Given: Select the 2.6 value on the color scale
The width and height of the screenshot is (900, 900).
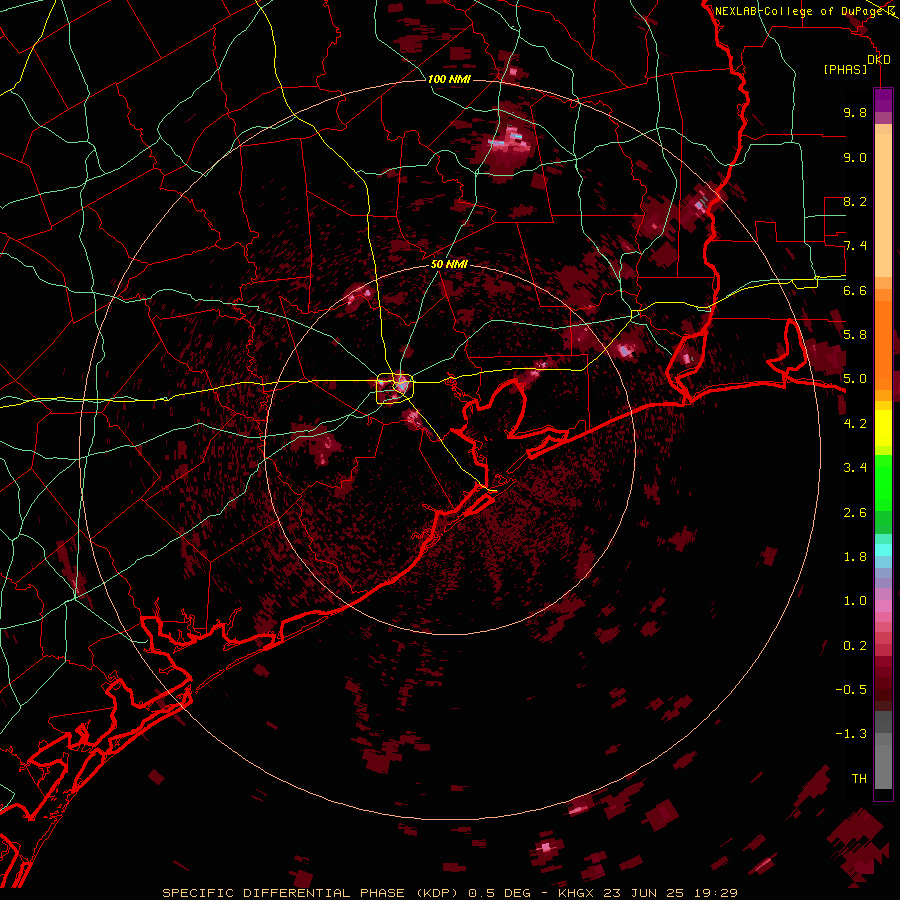Looking at the screenshot, I should [855, 512].
